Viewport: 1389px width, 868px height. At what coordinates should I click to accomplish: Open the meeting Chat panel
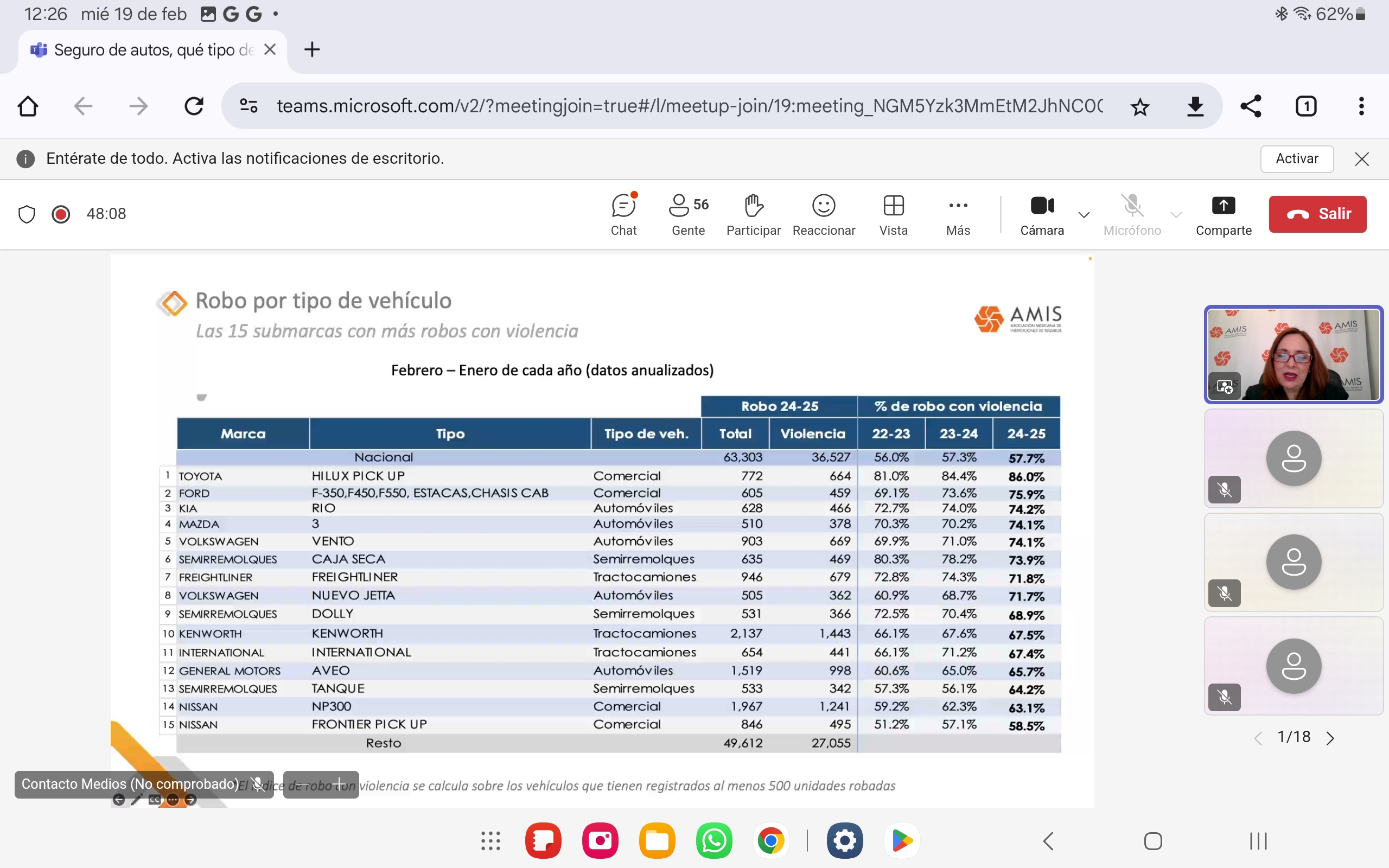pyautogui.click(x=624, y=215)
